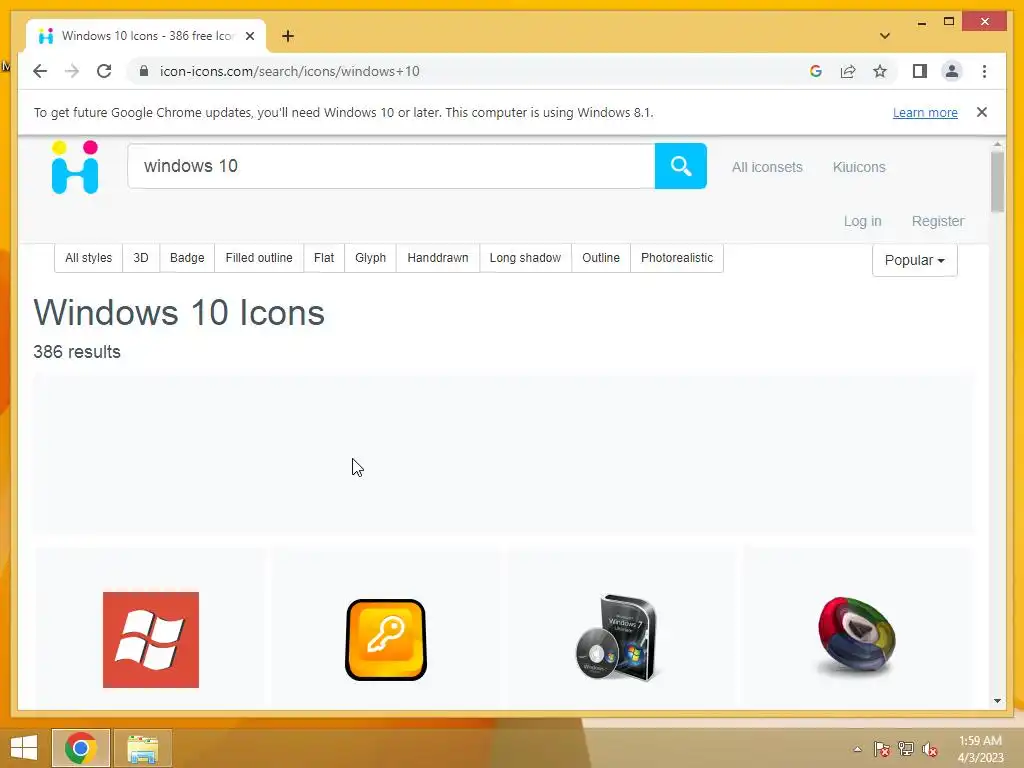Filter by Badge style
The width and height of the screenshot is (1024, 768).
pos(187,258)
